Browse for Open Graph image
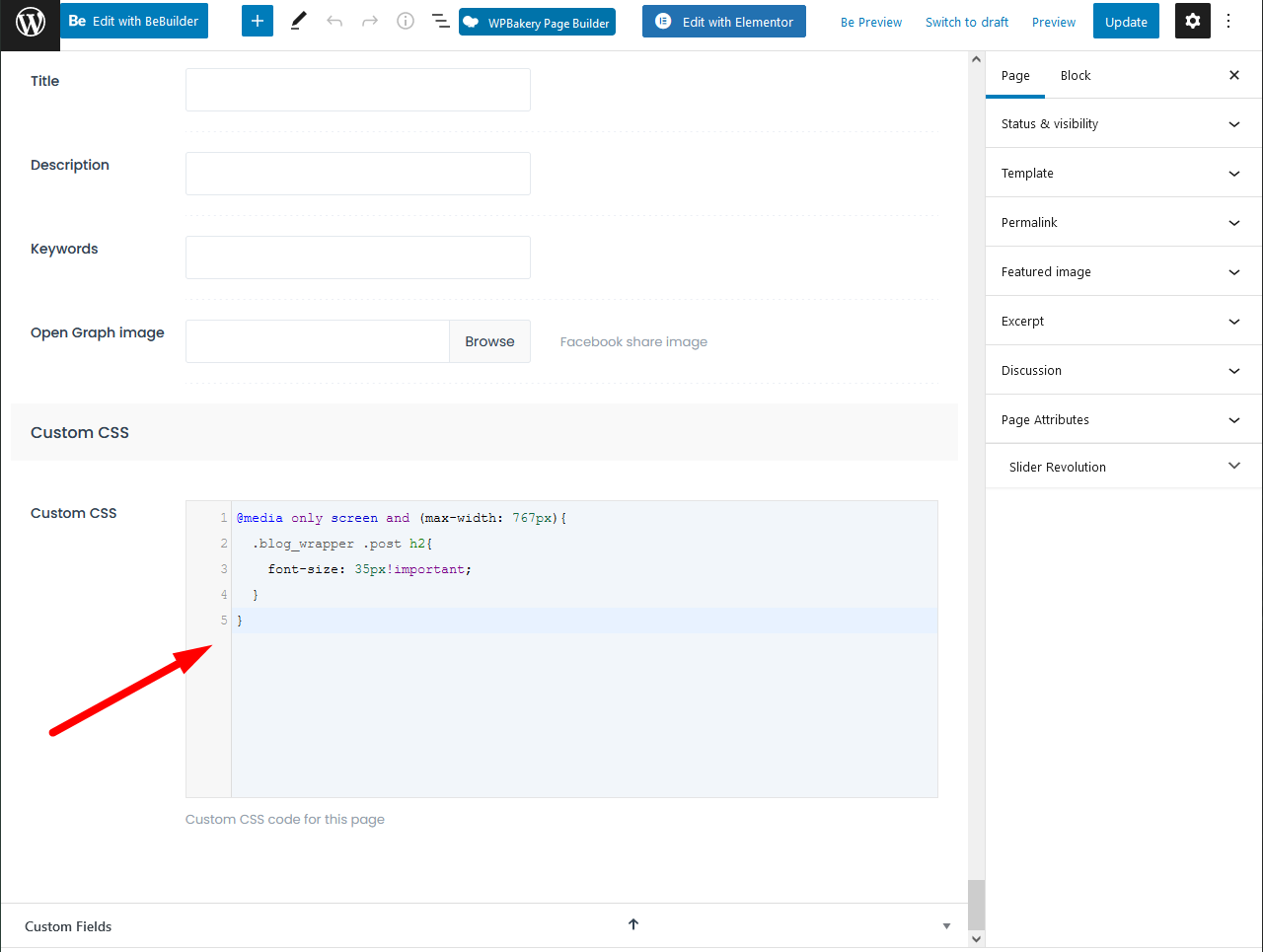 coord(489,341)
